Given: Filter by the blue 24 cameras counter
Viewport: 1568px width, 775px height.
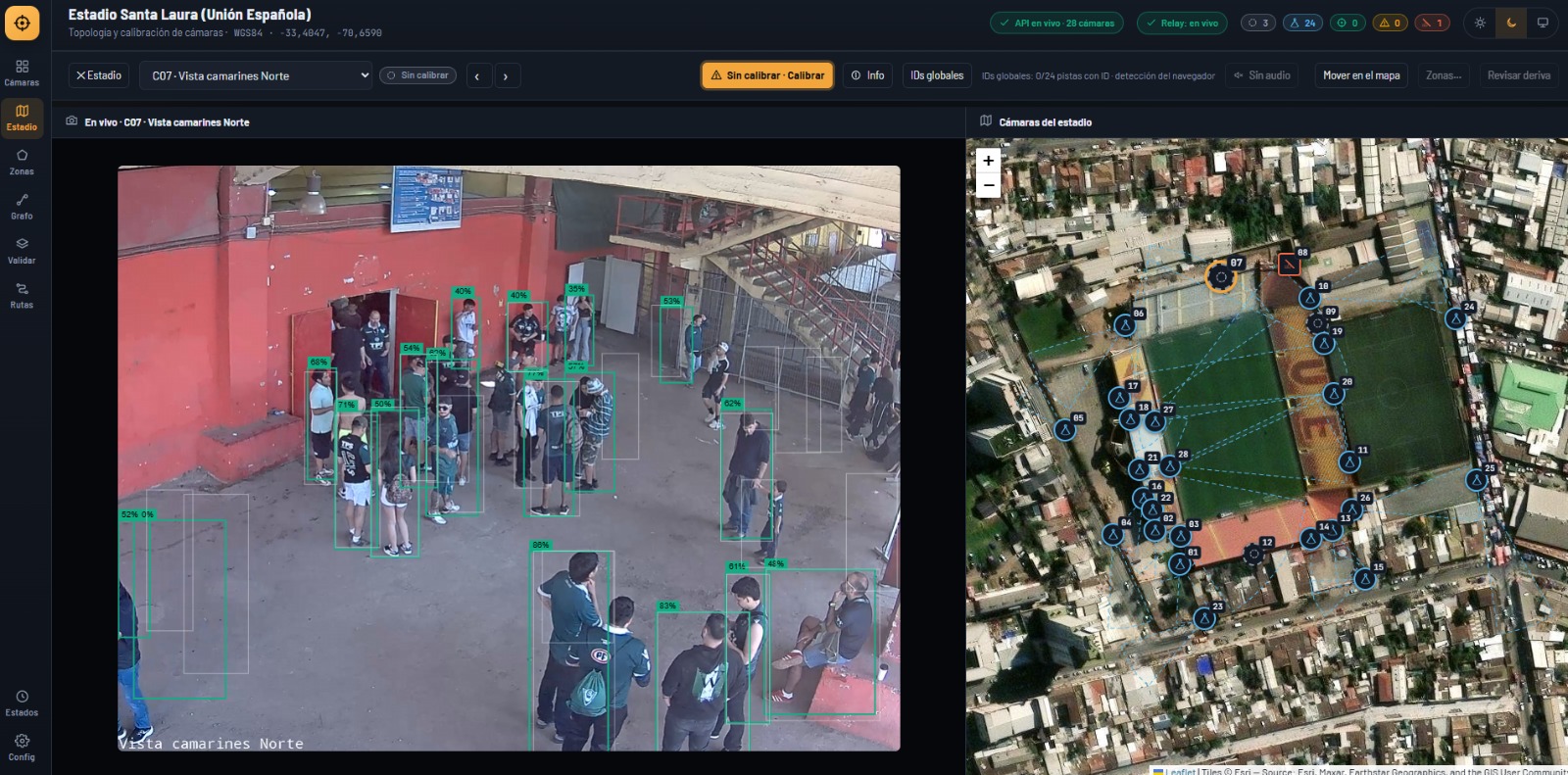Looking at the screenshot, I should [x=1302, y=23].
